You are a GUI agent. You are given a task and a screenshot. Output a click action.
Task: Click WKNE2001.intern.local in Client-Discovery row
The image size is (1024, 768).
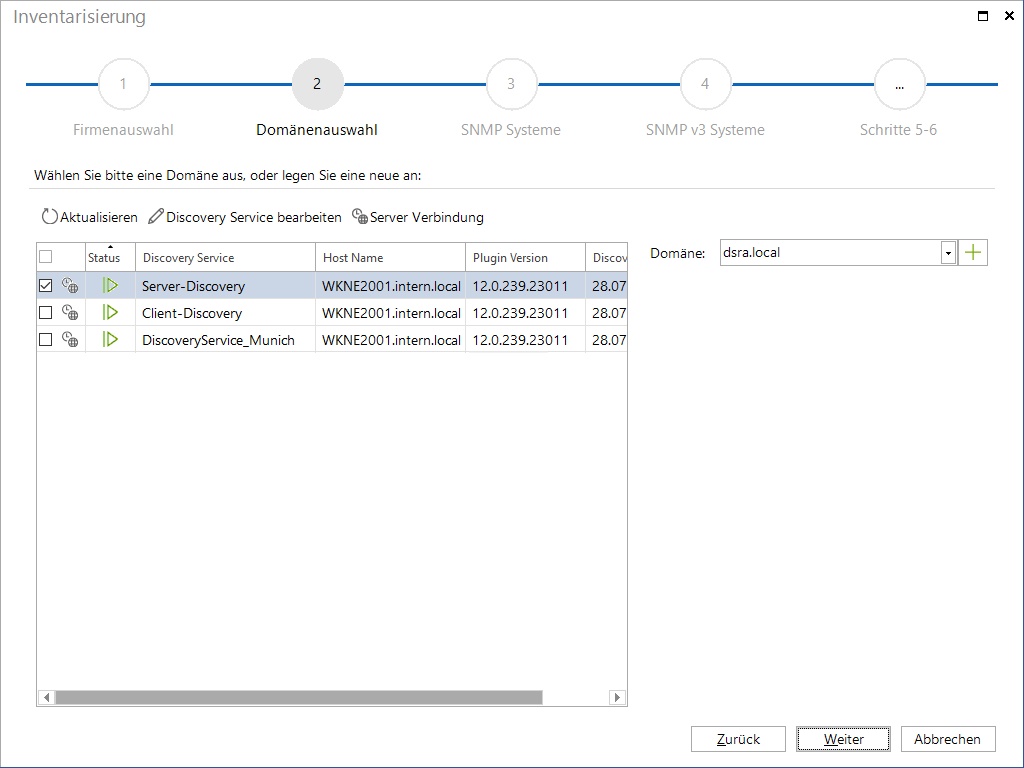(x=391, y=313)
